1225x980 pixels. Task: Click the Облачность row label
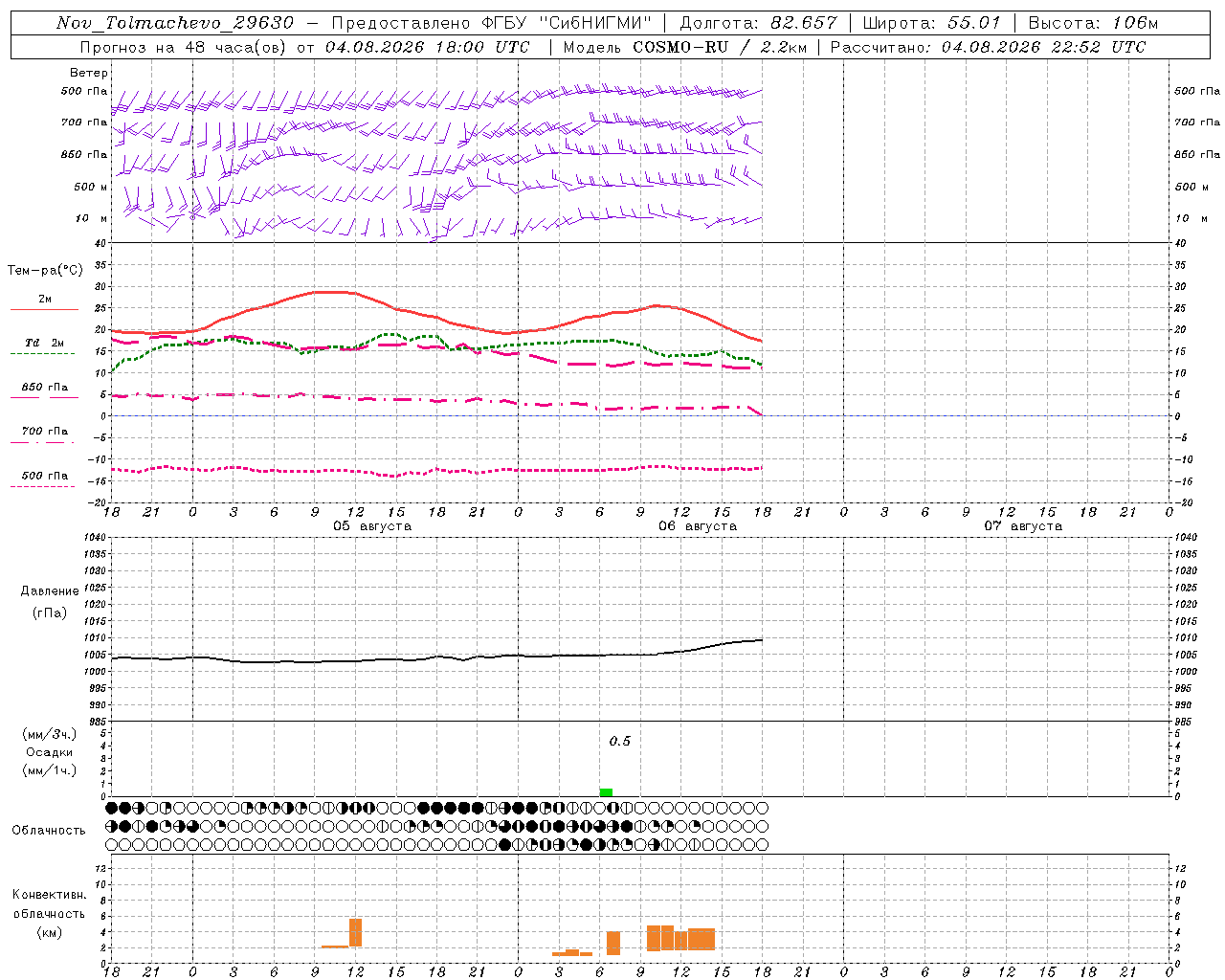[x=49, y=831]
